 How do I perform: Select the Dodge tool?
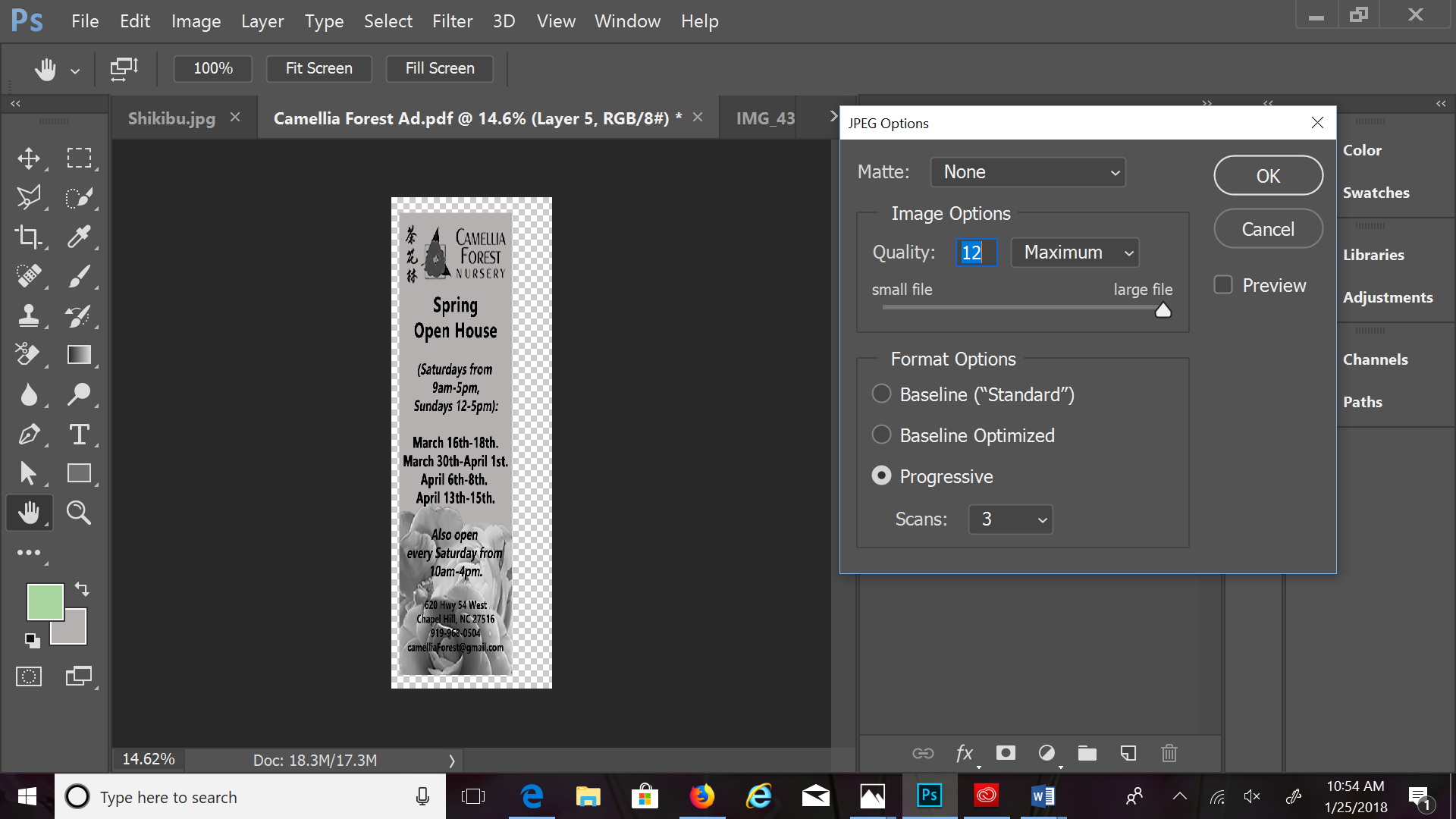tap(79, 394)
